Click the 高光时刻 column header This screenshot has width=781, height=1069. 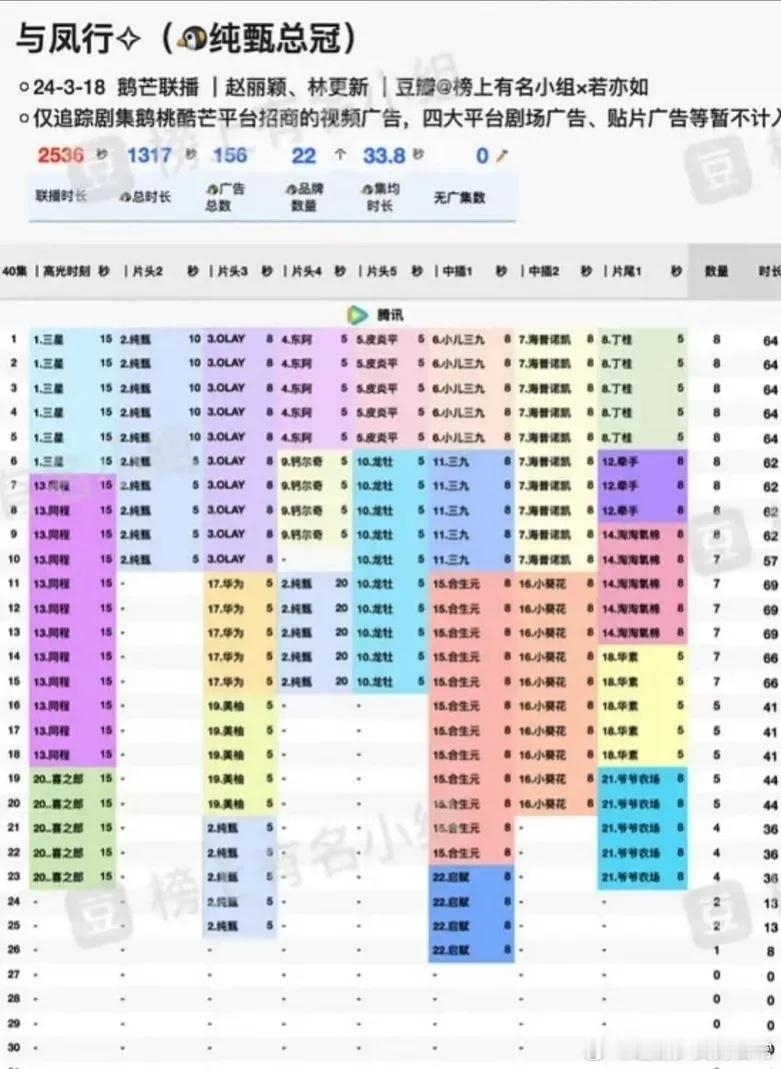pyautogui.click(x=66, y=271)
